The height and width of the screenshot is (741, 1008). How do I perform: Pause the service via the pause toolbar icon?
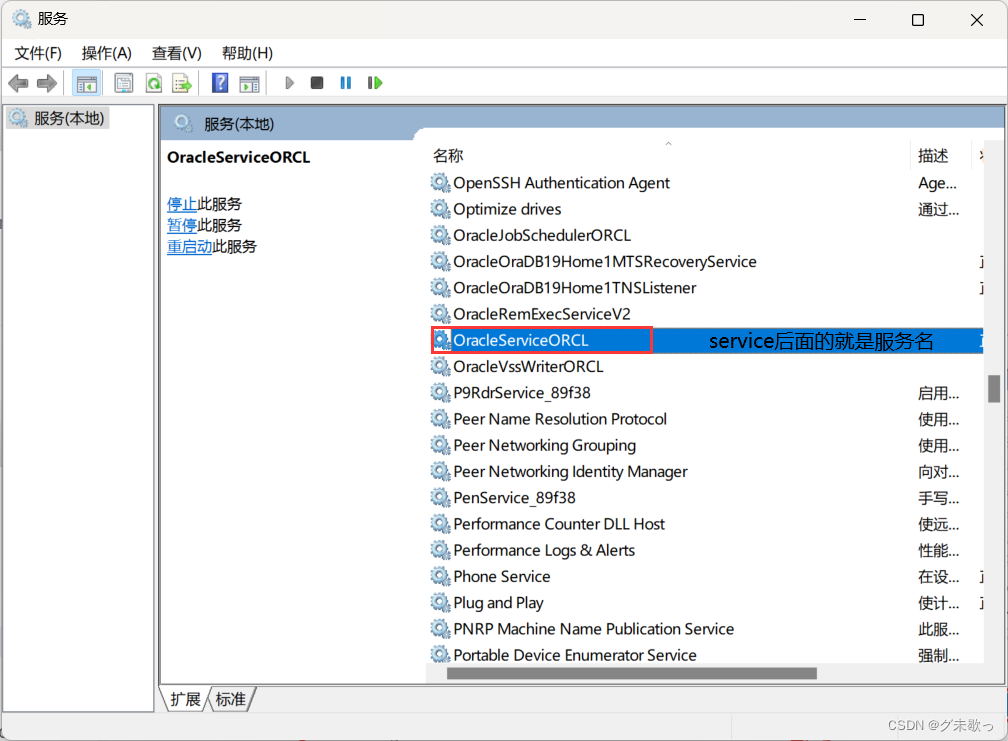(345, 82)
